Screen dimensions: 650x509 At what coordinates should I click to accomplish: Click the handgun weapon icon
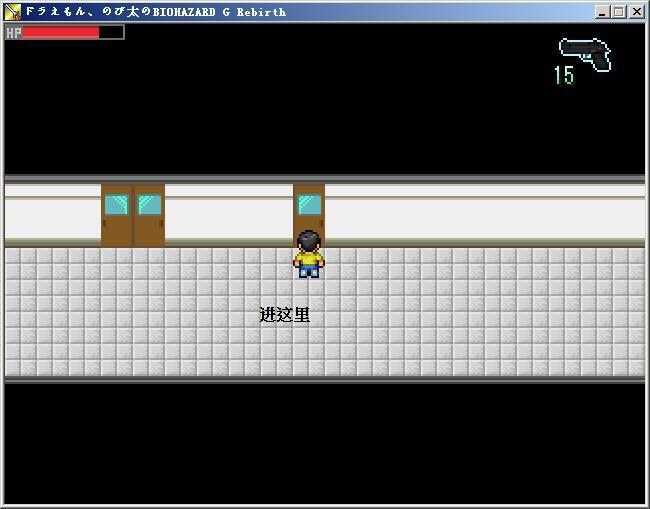pyautogui.click(x=585, y=55)
